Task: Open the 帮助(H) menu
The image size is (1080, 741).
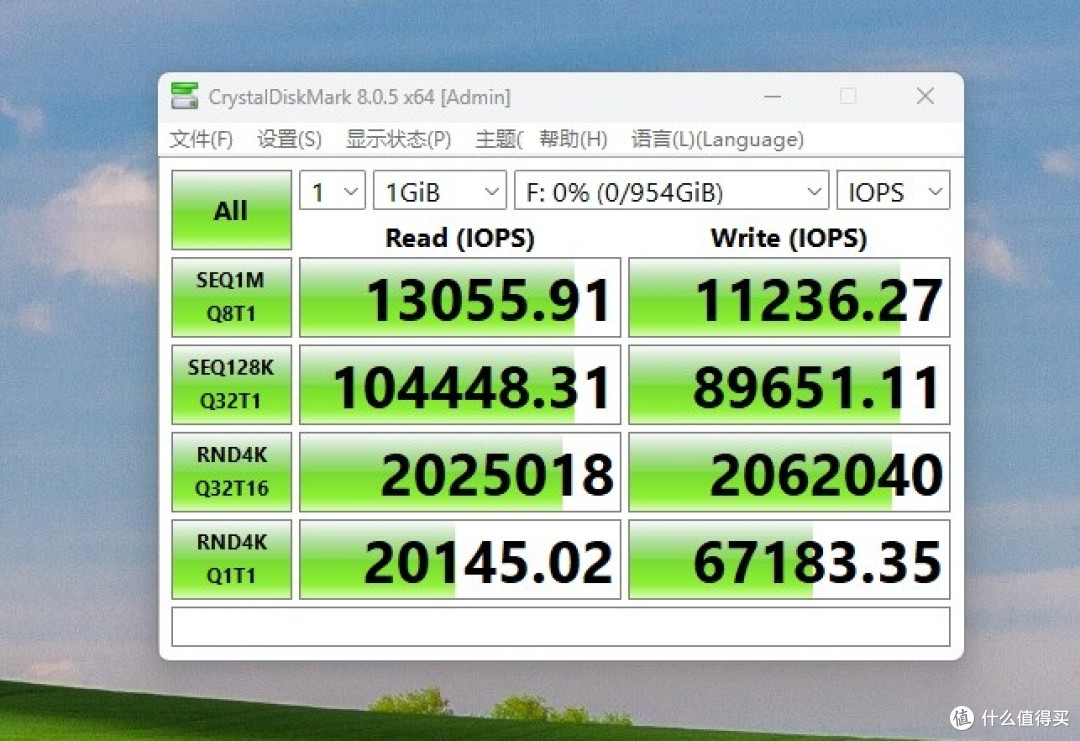Action: point(573,139)
